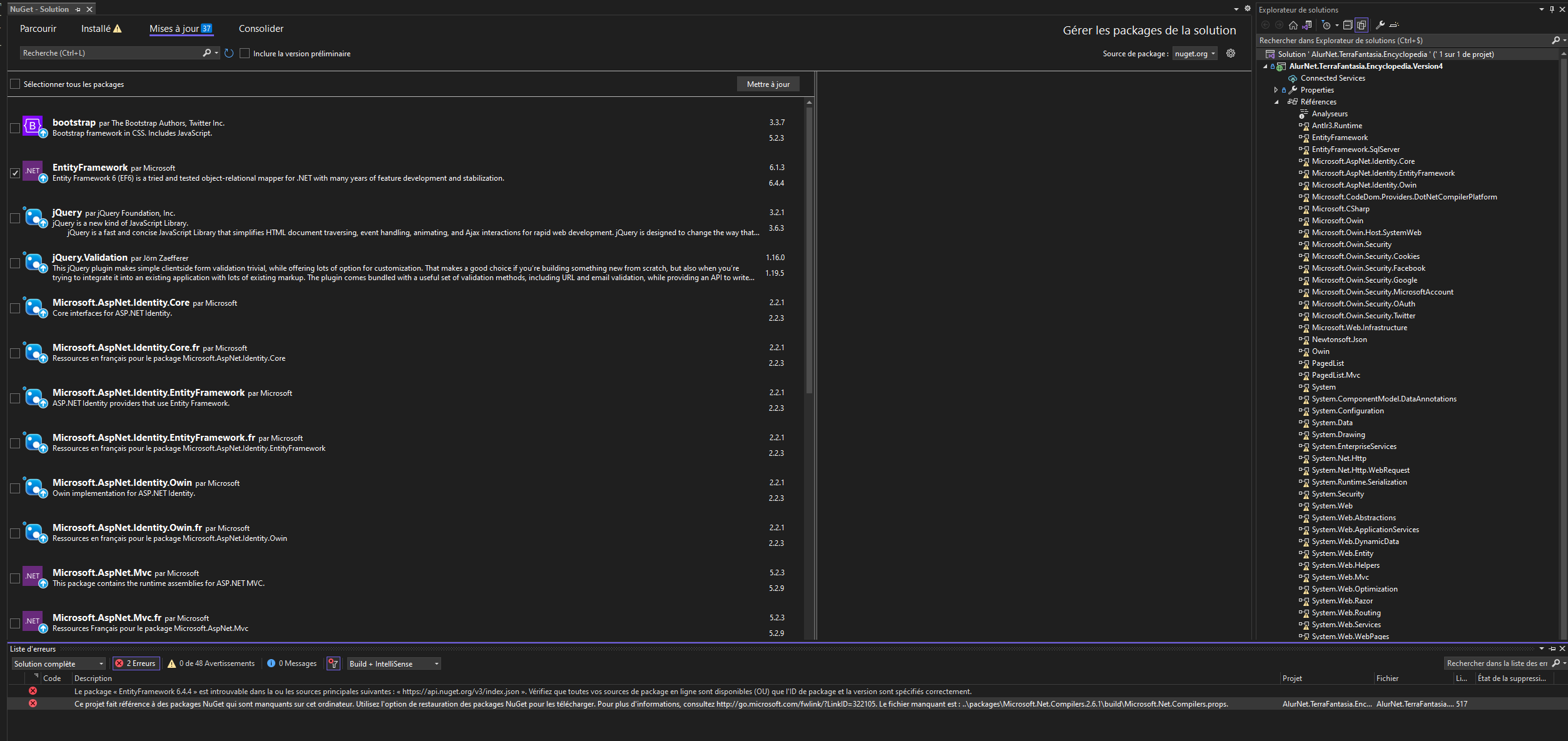Click the switch views icon in Solution Explorer
The height and width of the screenshot is (741, 1568).
click(1306, 25)
